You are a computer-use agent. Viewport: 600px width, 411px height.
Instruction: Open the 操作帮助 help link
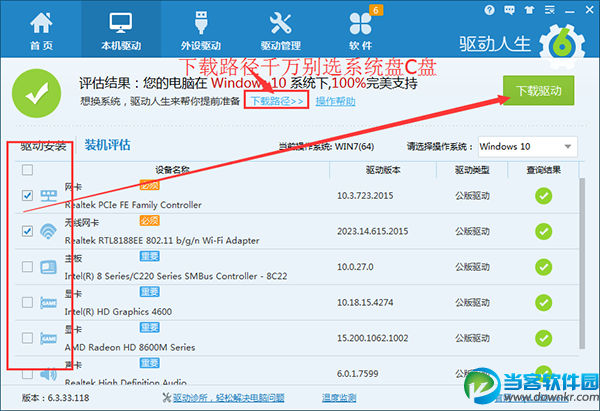point(336,101)
